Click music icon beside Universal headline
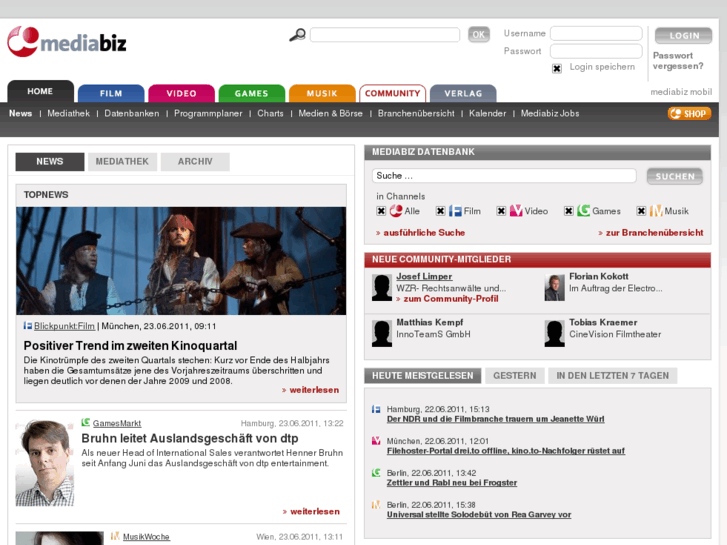 [x=376, y=505]
